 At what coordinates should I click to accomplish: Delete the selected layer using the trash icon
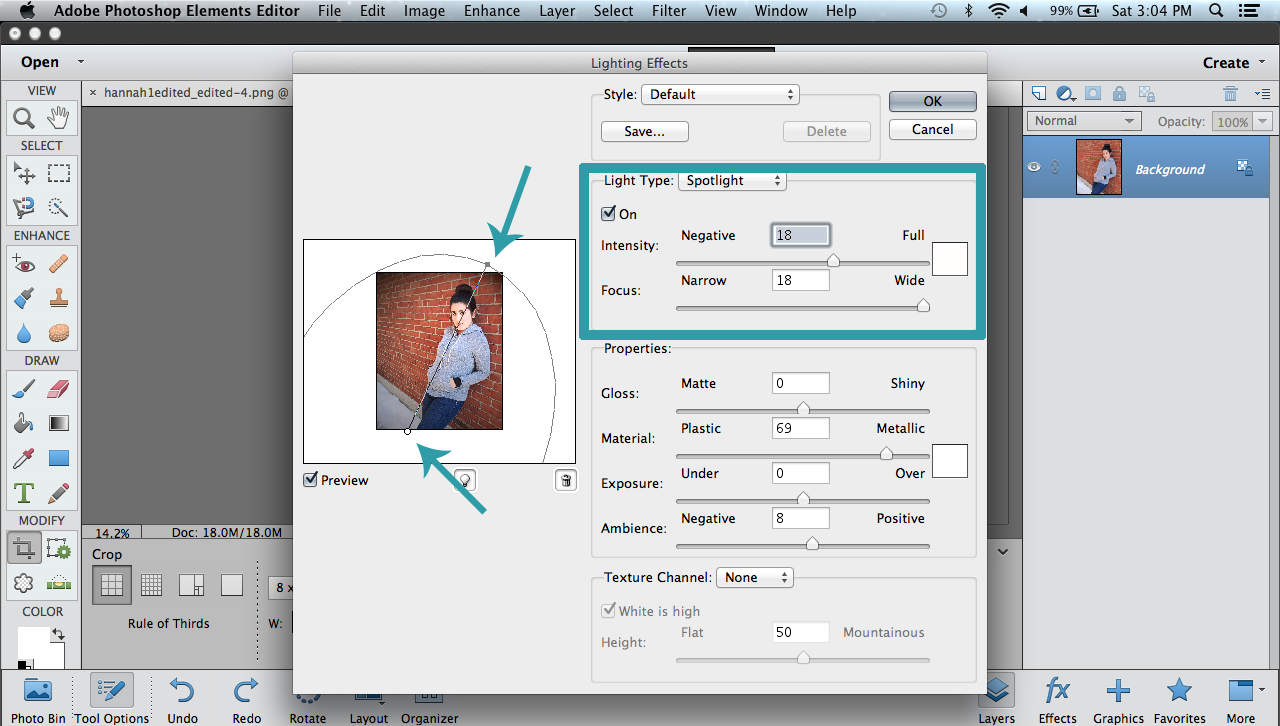[1230, 92]
